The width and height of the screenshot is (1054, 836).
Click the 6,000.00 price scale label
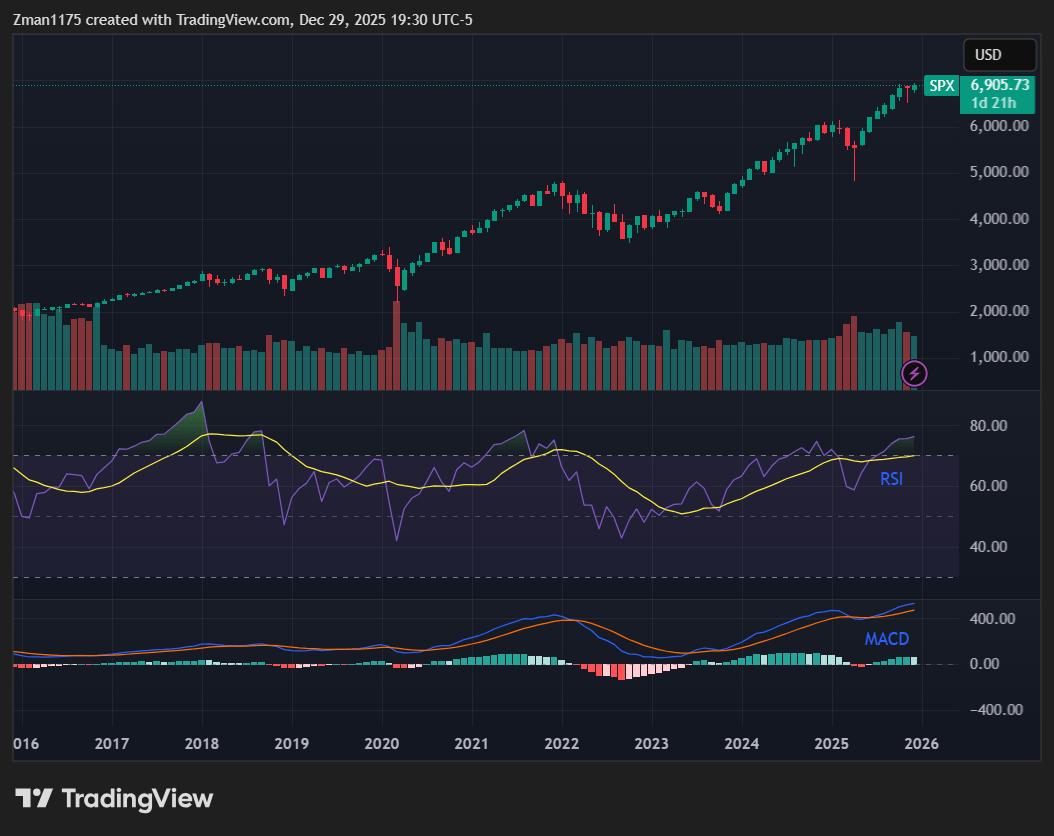(x=997, y=125)
